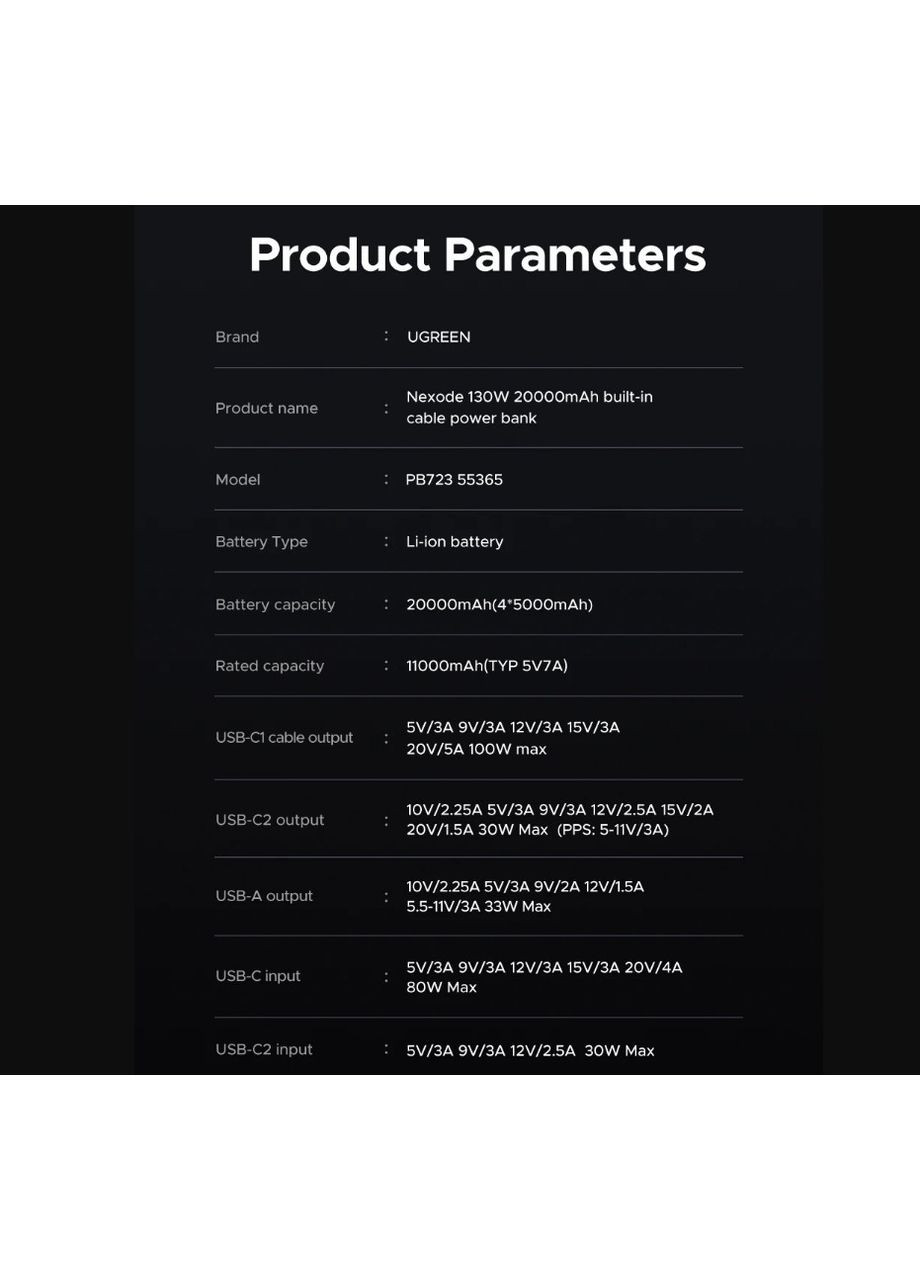The width and height of the screenshot is (920, 1280).
Task: Click the Battery capacity label
Action: point(275,605)
